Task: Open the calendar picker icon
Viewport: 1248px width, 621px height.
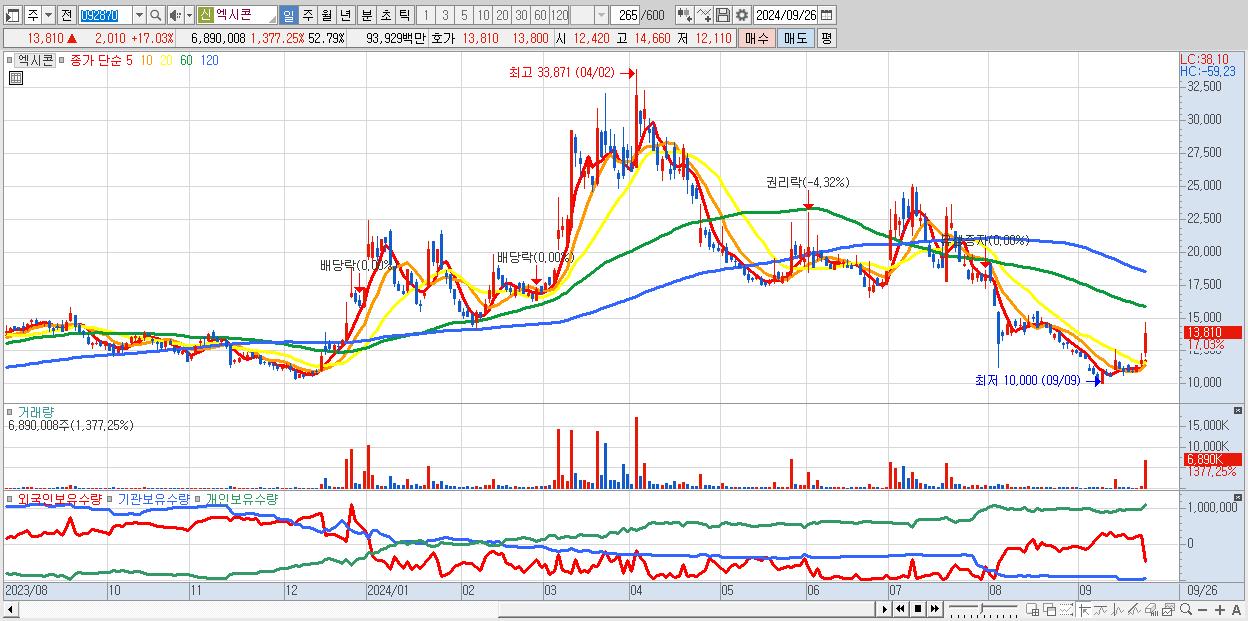Action: pyautogui.click(x=827, y=15)
